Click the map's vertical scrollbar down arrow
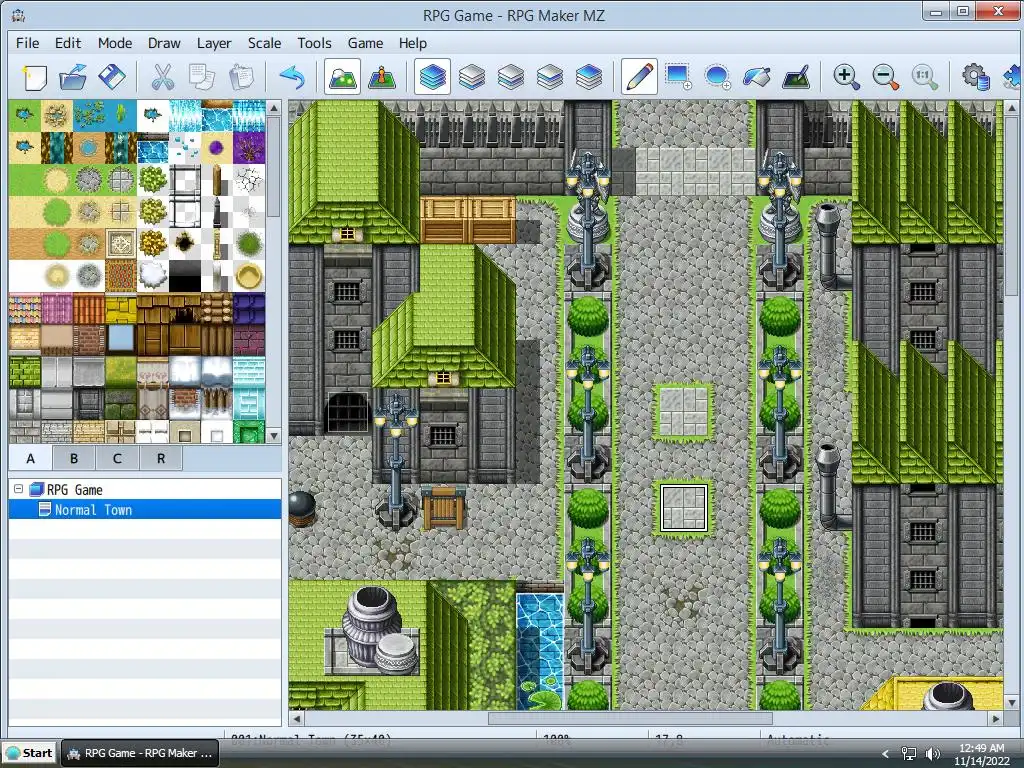The width and height of the screenshot is (1024, 768). click(1011, 703)
